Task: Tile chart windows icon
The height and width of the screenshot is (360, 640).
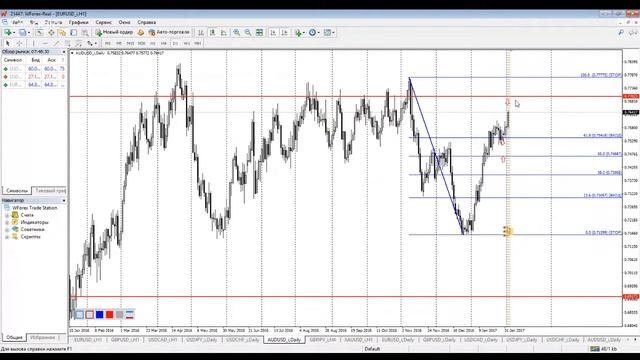Action: pos(259,32)
